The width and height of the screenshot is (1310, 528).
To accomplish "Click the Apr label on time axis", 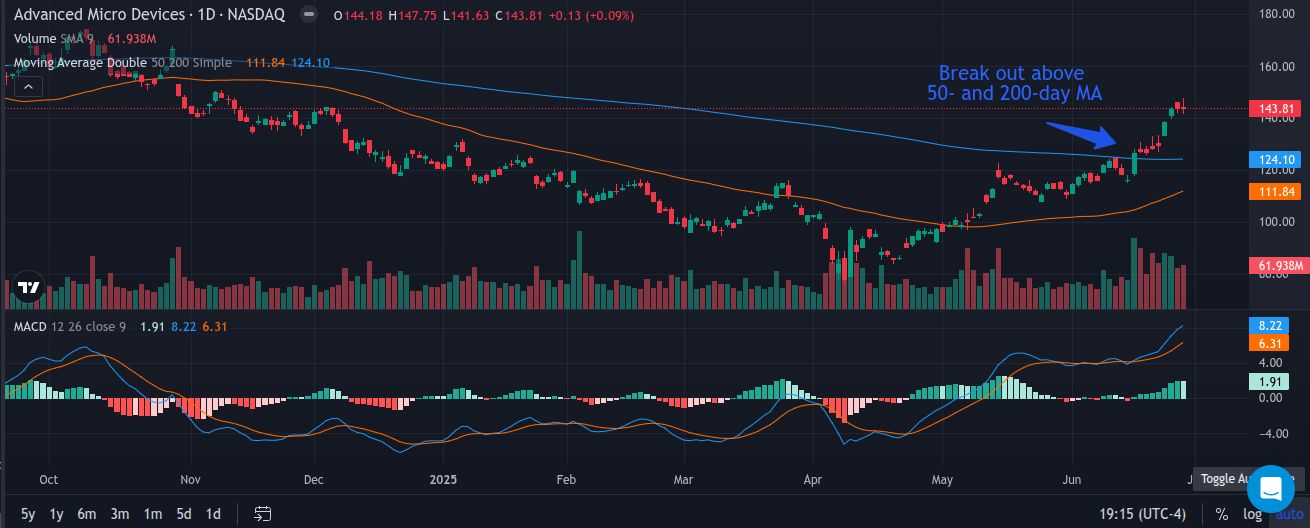I will pyautogui.click(x=815, y=479).
